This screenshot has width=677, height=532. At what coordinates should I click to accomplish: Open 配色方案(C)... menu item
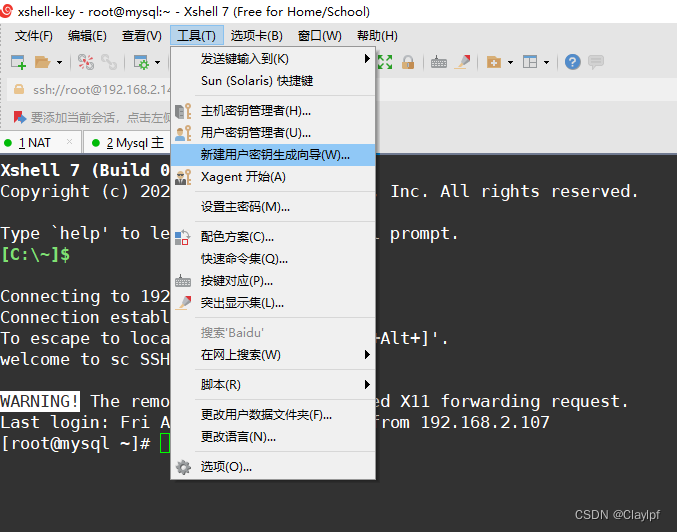point(273,237)
